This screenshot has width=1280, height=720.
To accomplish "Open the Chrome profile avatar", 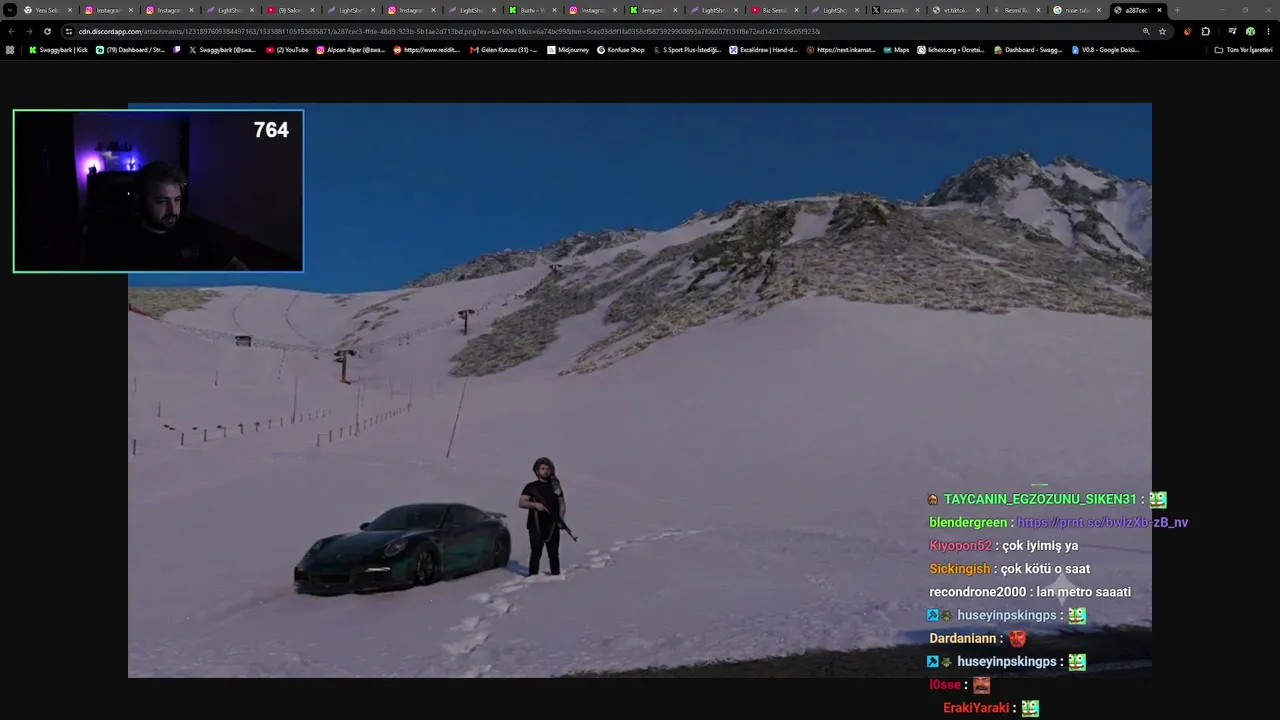I will pyautogui.click(x=1250, y=31).
